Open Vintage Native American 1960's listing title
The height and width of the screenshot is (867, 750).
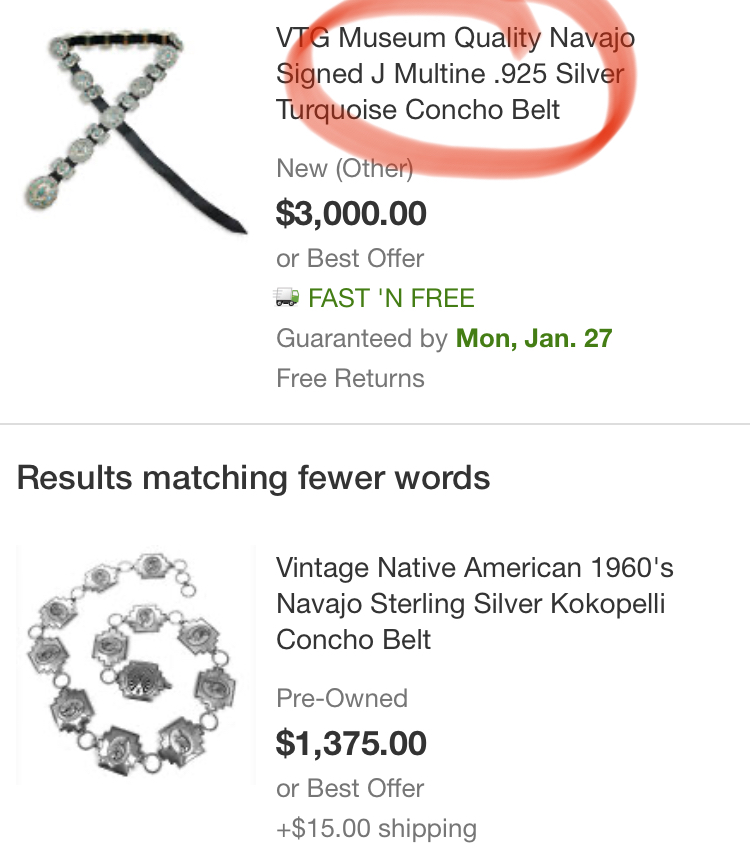(474, 604)
